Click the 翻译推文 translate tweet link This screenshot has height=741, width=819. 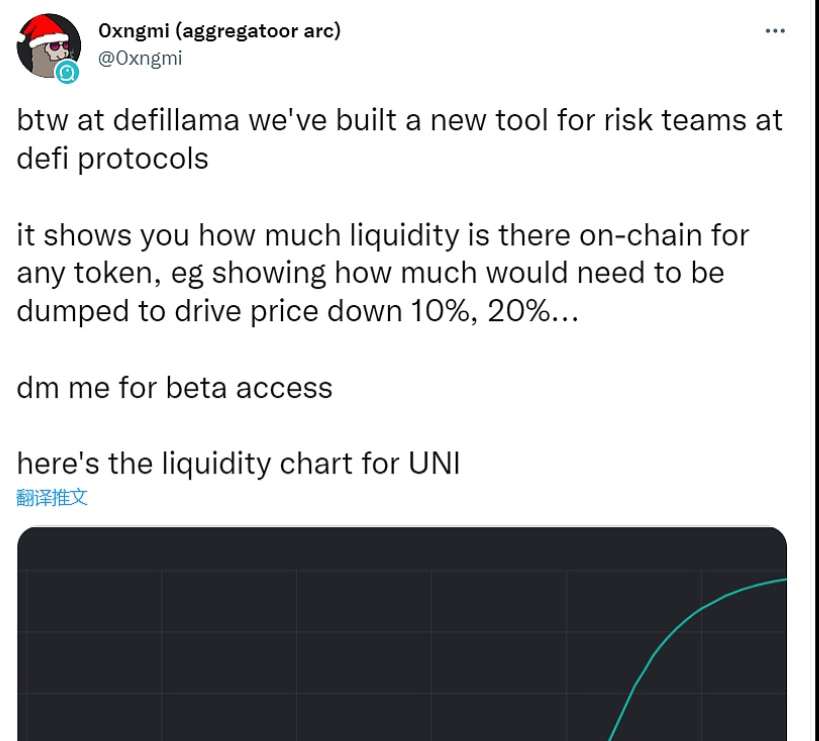coord(52,497)
